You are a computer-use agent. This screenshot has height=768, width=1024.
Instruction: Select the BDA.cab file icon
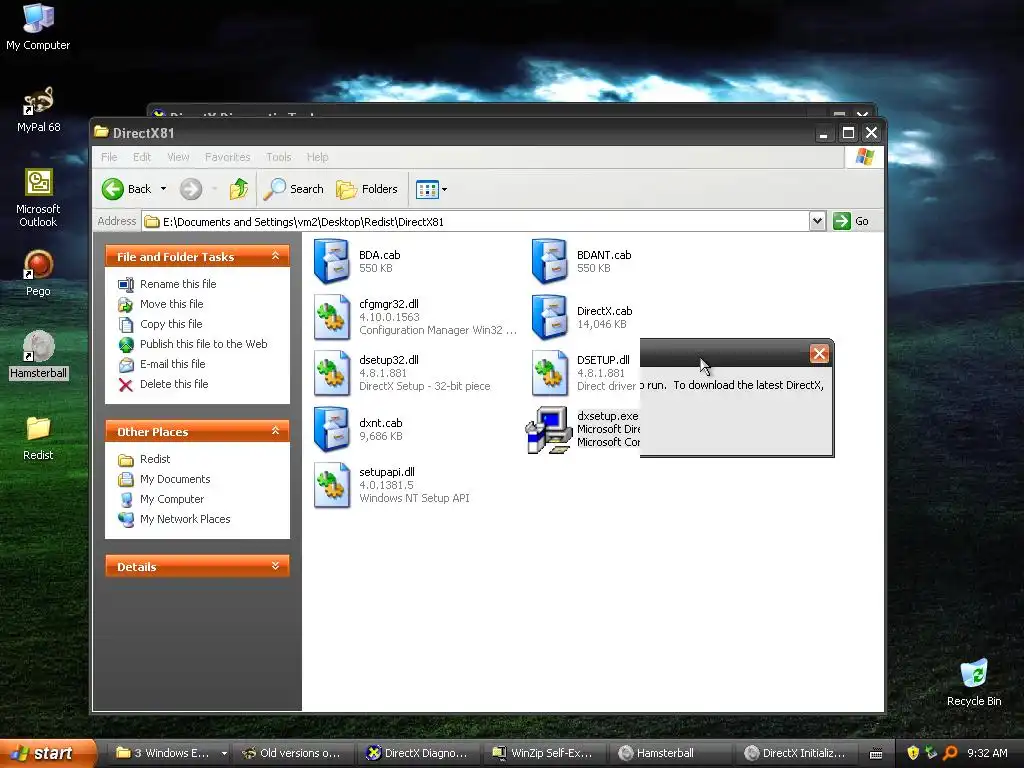(x=332, y=261)
